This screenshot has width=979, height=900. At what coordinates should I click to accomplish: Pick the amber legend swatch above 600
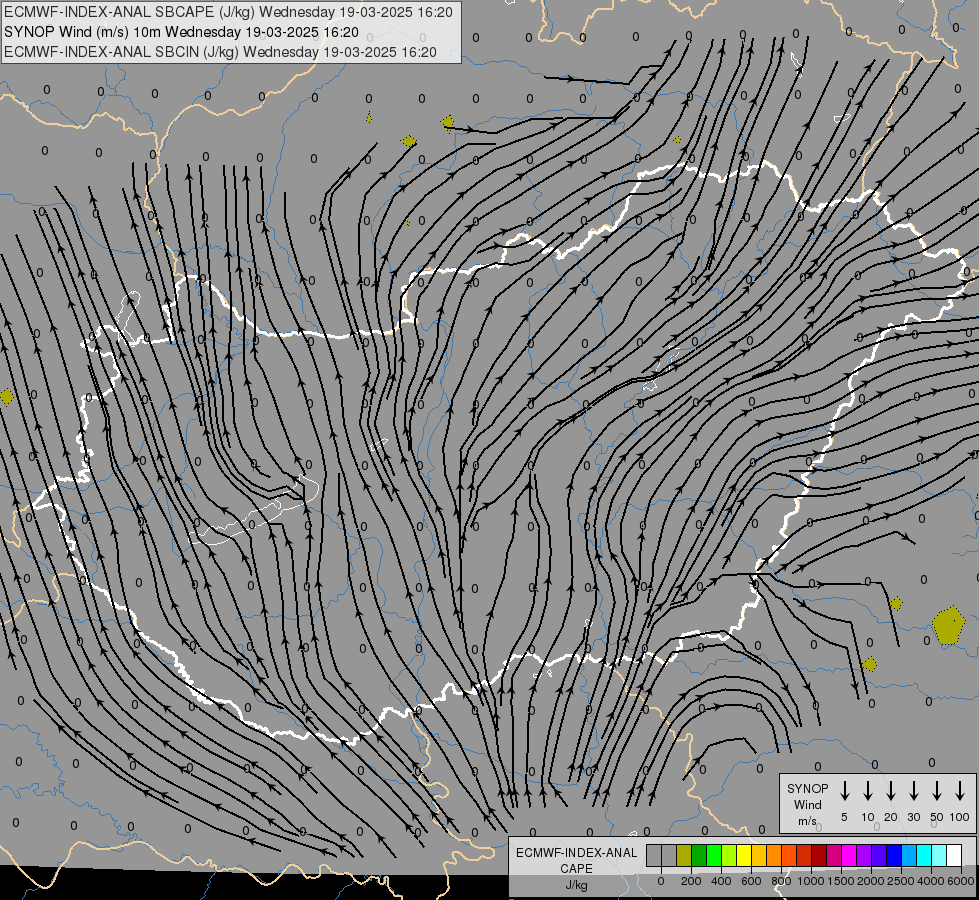coord(759,855)
